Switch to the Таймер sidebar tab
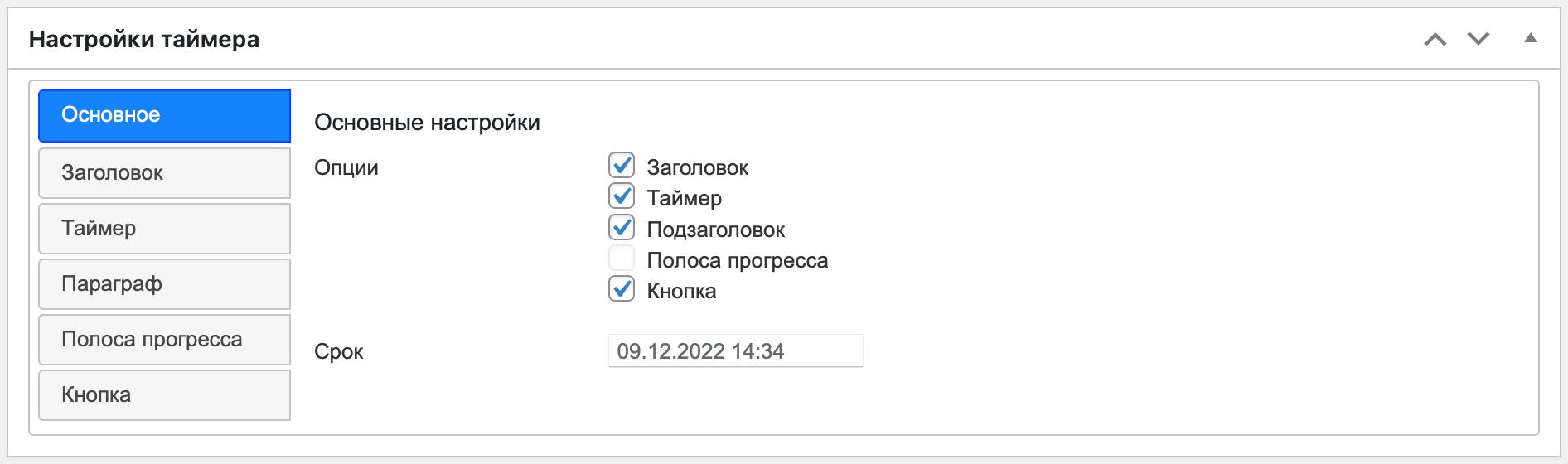Image resolution: width=1568 pixels, height=464 pixels. 164,228
